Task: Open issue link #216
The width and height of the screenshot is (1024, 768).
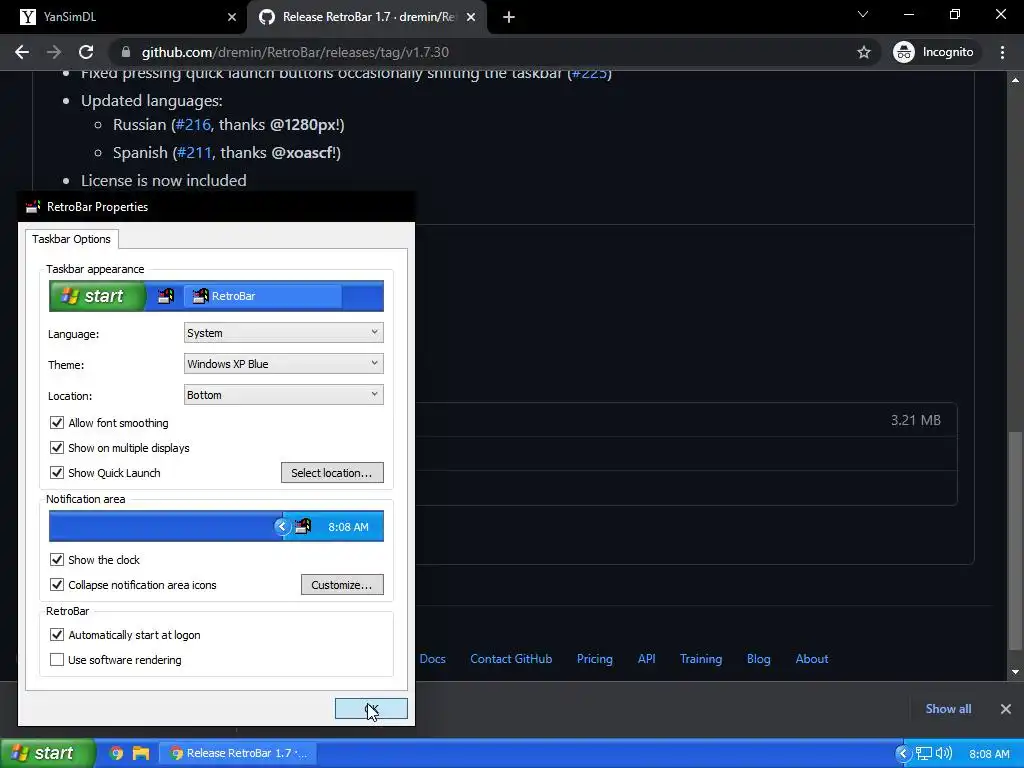Action: (x=193, y=125)
